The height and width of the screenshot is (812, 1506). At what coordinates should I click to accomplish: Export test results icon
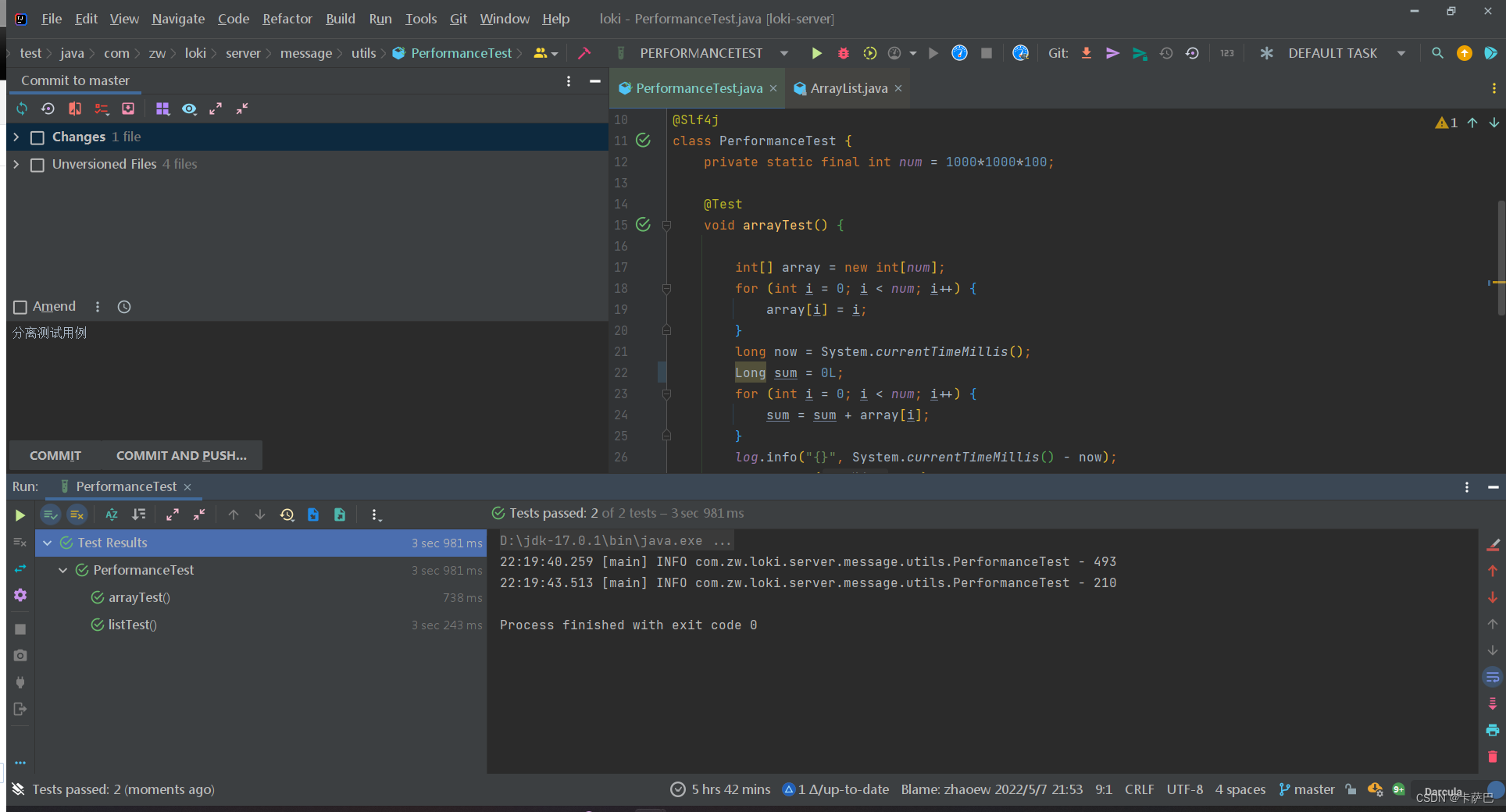(340, 515)
